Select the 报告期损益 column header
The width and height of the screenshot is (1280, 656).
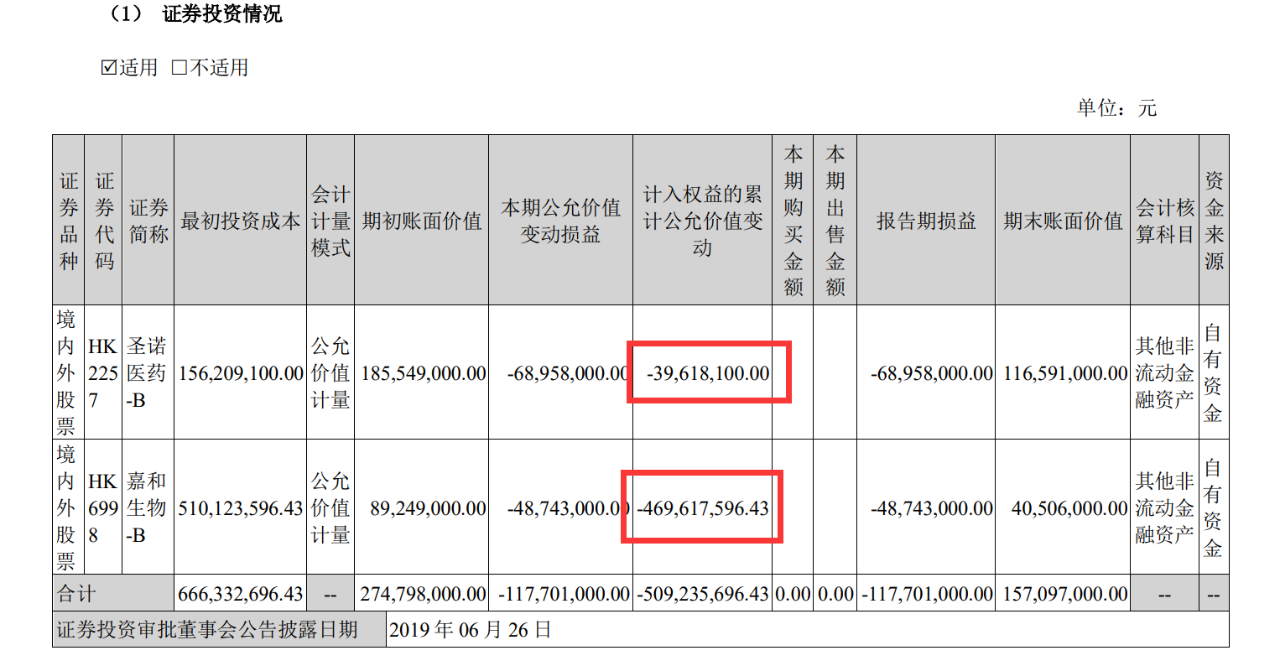(x=926, y=222)
